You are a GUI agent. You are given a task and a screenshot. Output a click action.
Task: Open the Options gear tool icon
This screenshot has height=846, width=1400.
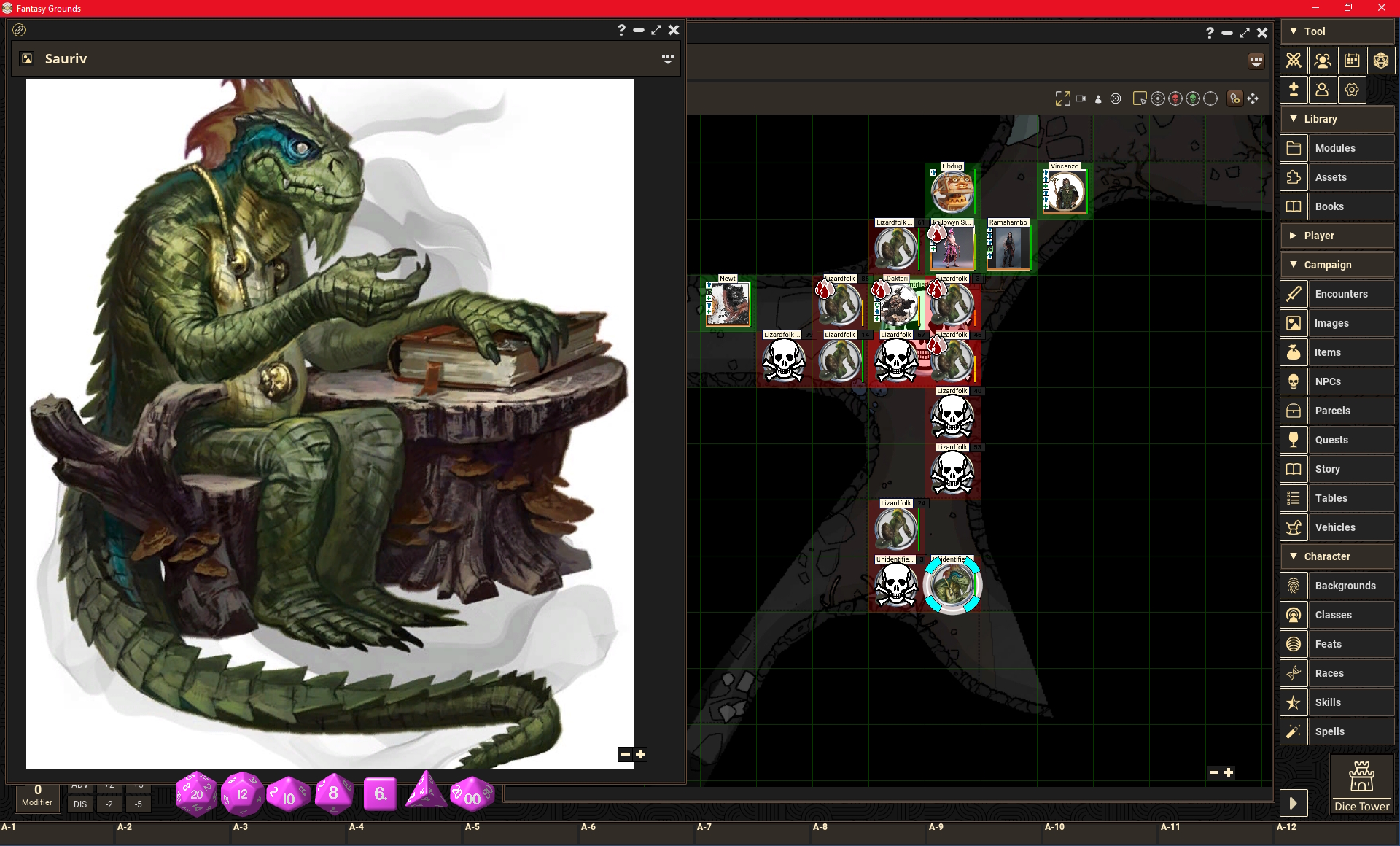[x=1352, y=90]
